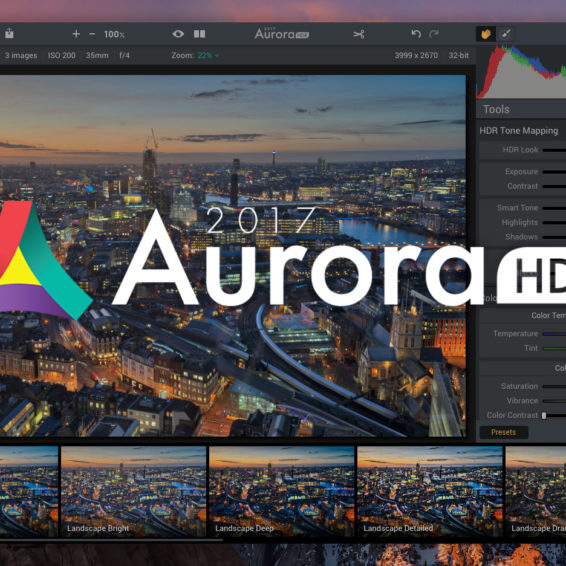Viewport: 566px width, 566px height.
Task: Click the yellow Presets button
Action: pyautogui.click(x=504, y=432)
